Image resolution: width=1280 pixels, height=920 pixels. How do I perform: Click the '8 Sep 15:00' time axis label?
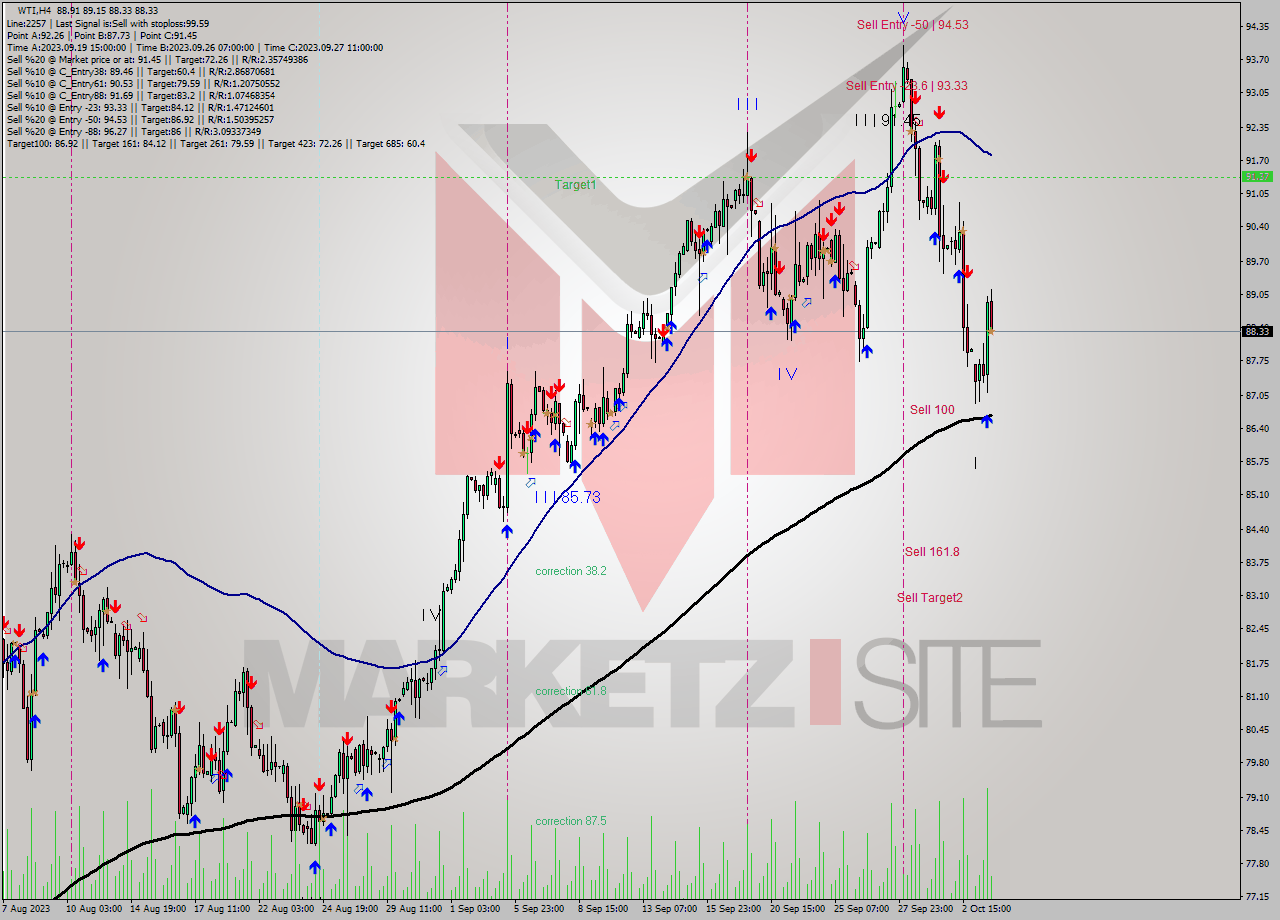(x=603, y=909)
